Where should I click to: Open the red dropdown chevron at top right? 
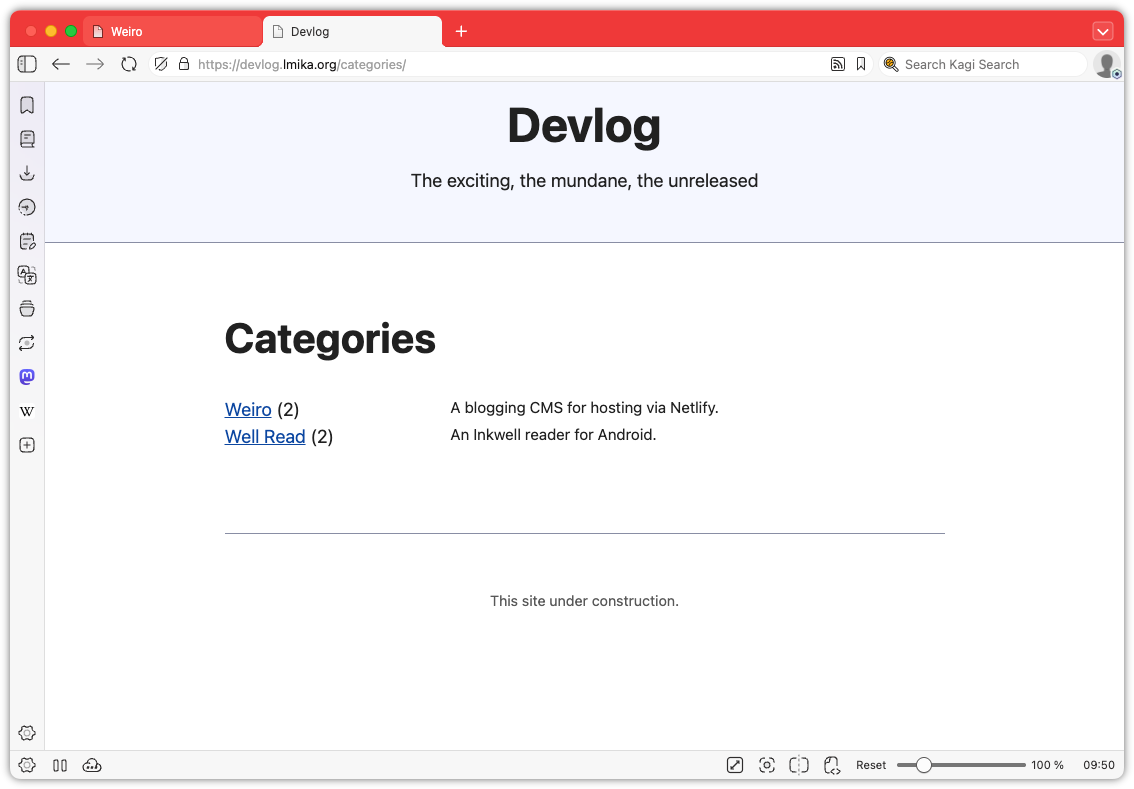pos(1103,30)
